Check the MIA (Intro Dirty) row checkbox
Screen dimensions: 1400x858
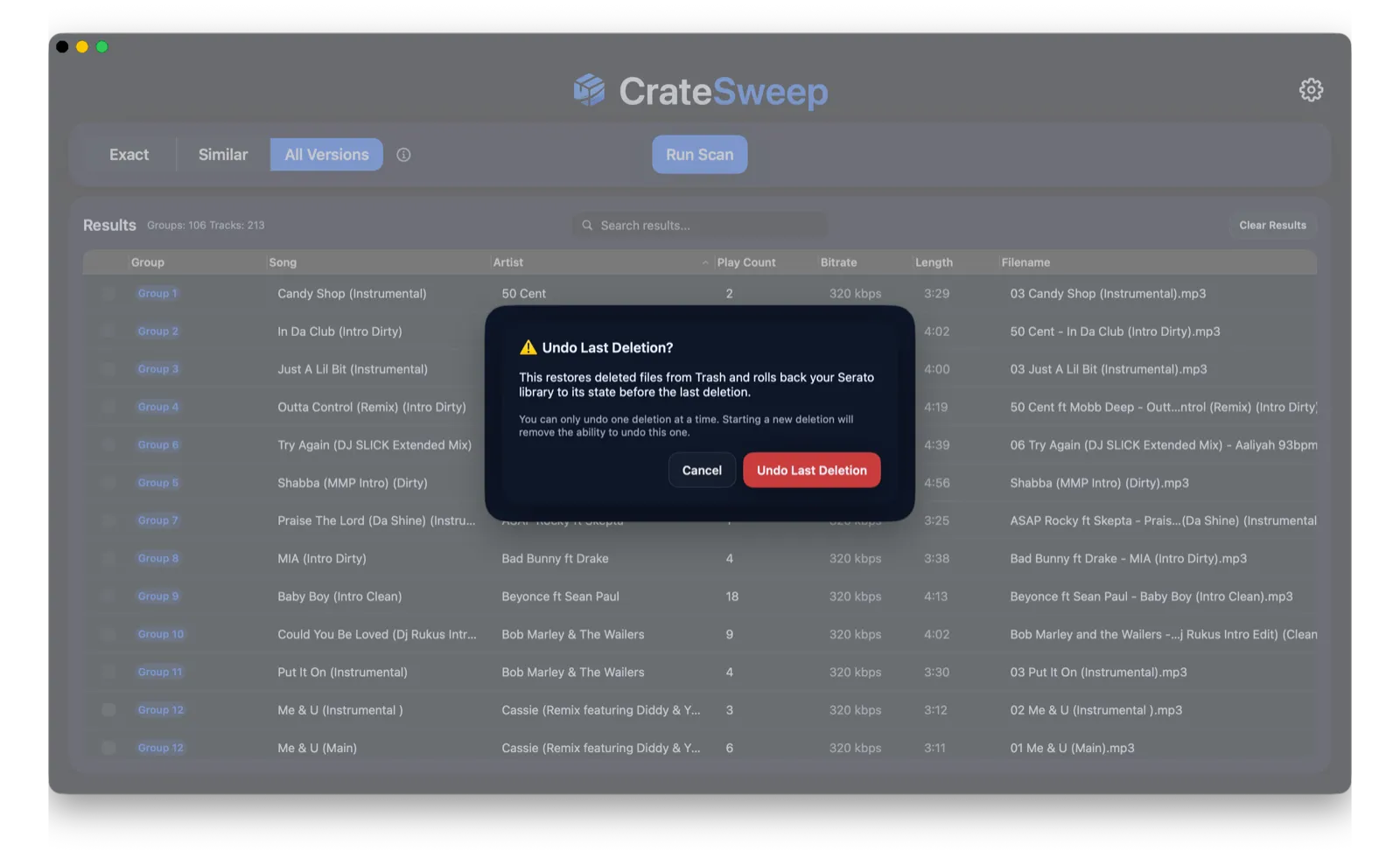[108, 559]
